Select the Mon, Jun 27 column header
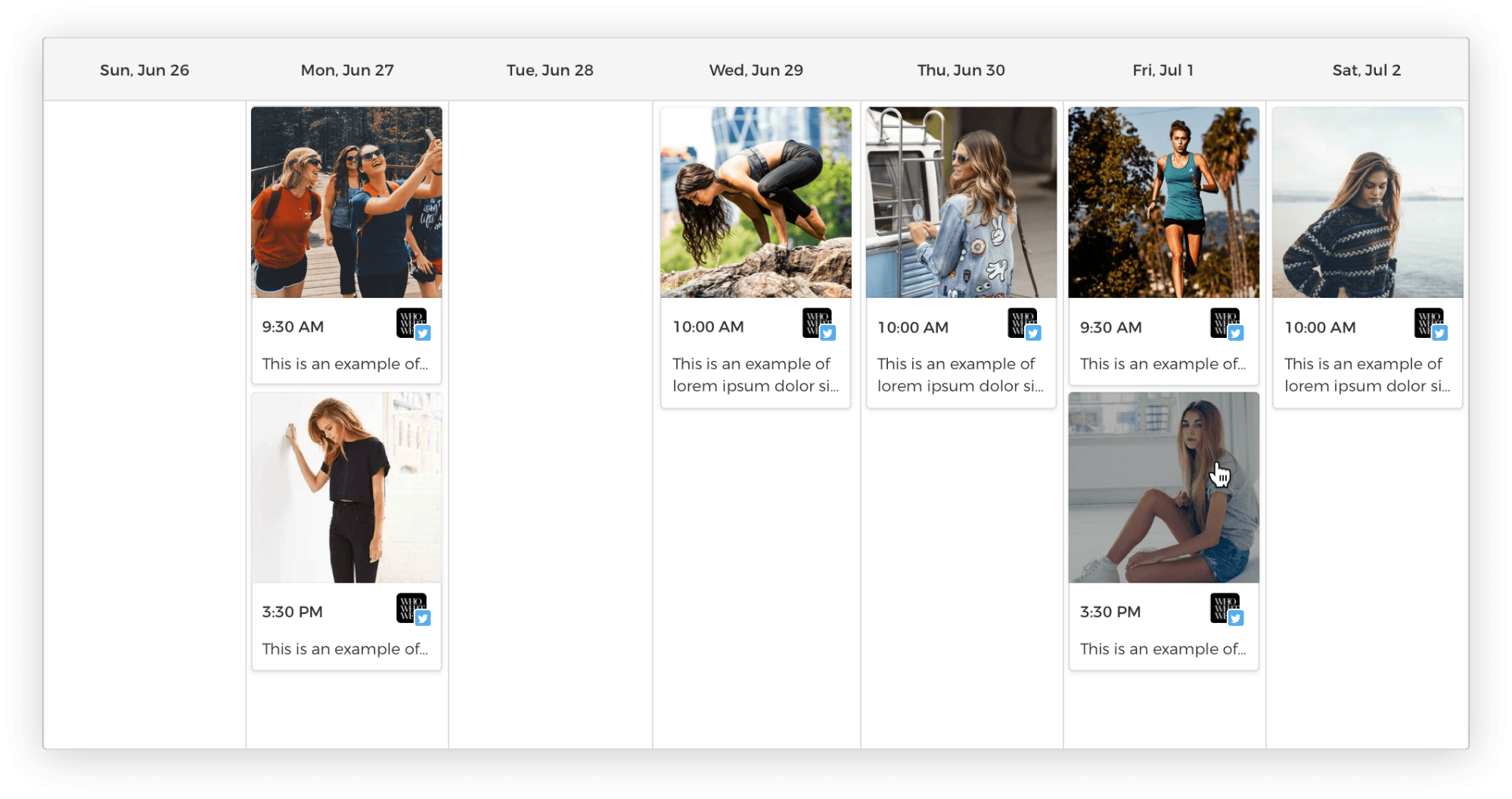This screenshot has width=1512, height=799. point(347,70)
